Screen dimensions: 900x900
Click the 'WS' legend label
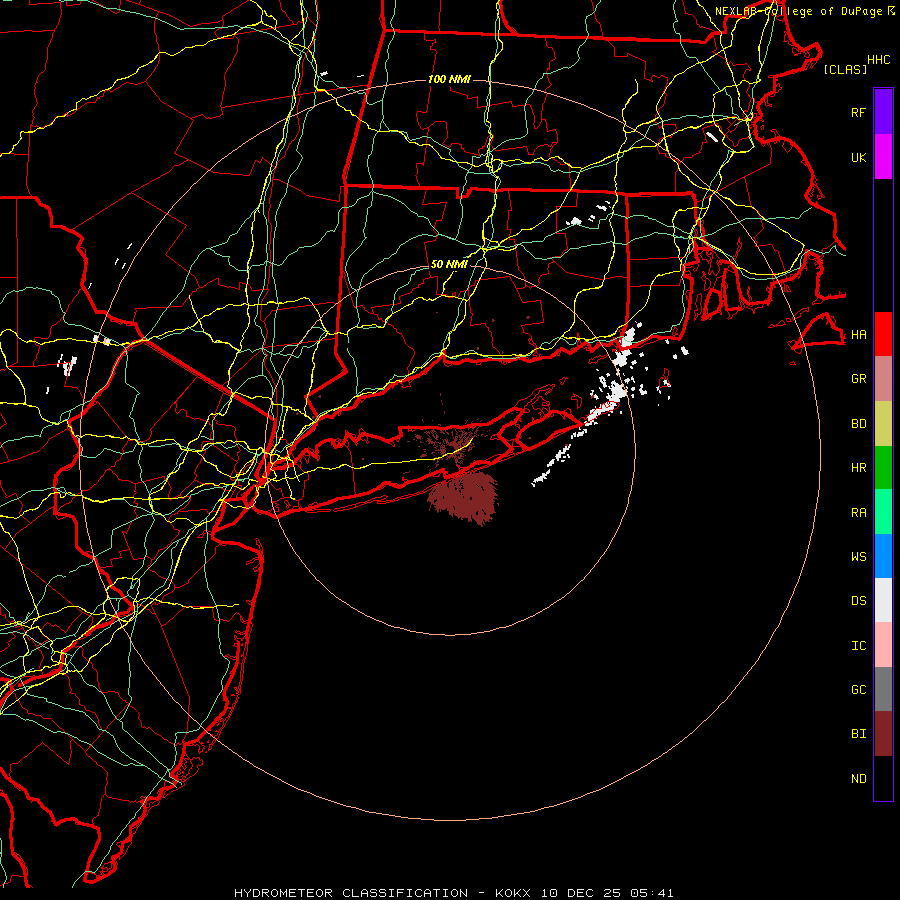[x=858, y=557]
